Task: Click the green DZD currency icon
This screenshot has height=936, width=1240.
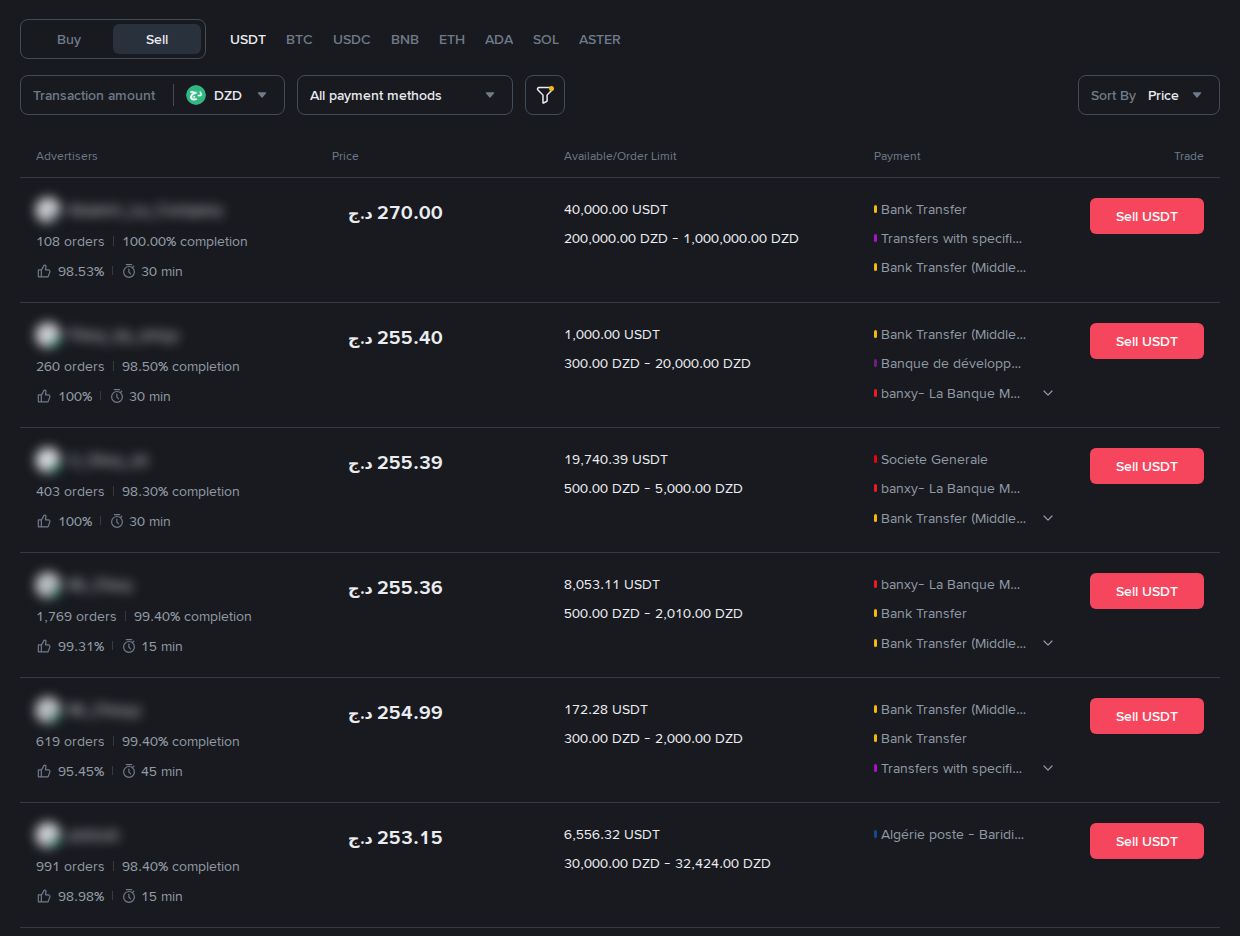Action: (196, 96)
